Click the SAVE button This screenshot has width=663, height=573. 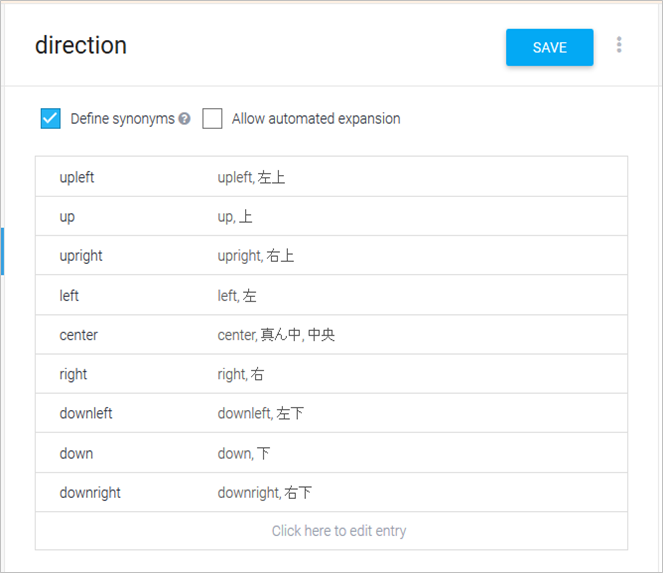click(x=549, y=47)
